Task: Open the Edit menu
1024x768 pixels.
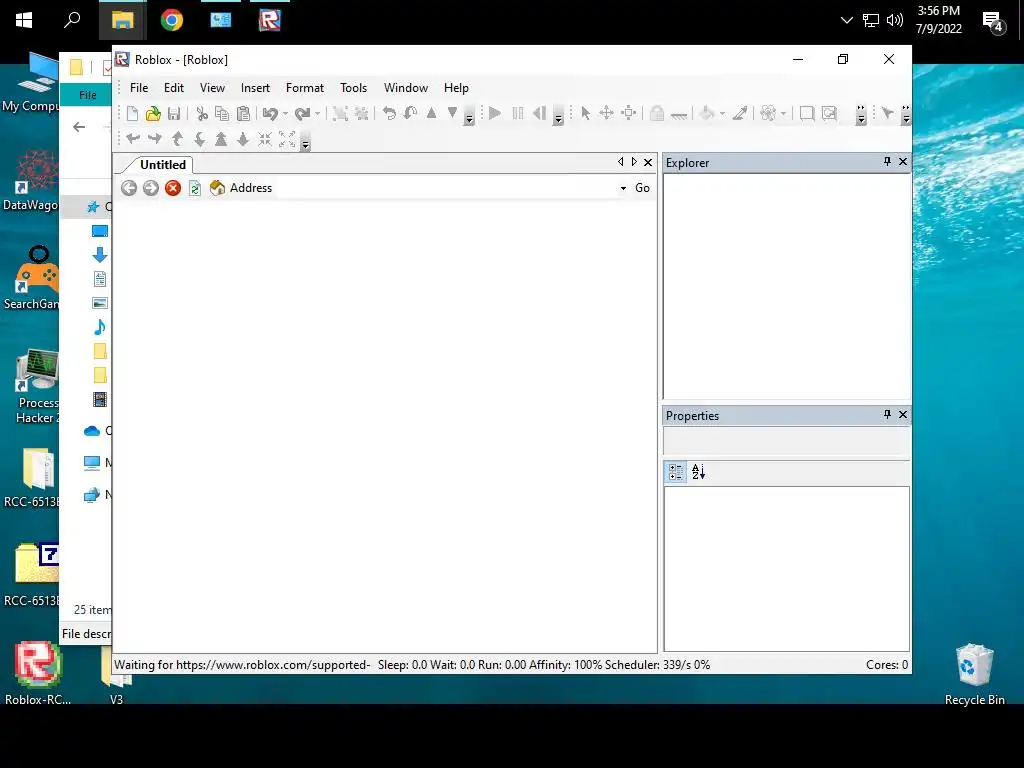Action: [174, 88]
